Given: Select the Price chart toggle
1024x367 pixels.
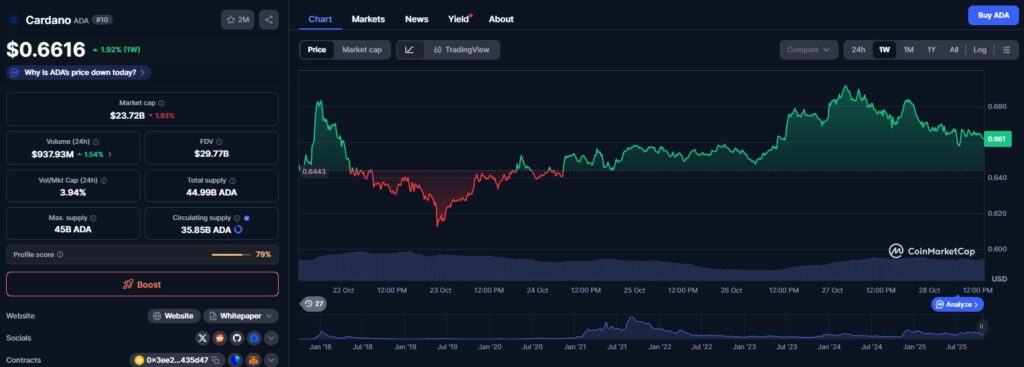Looking at the screenshot, I should tap(317, 50).
